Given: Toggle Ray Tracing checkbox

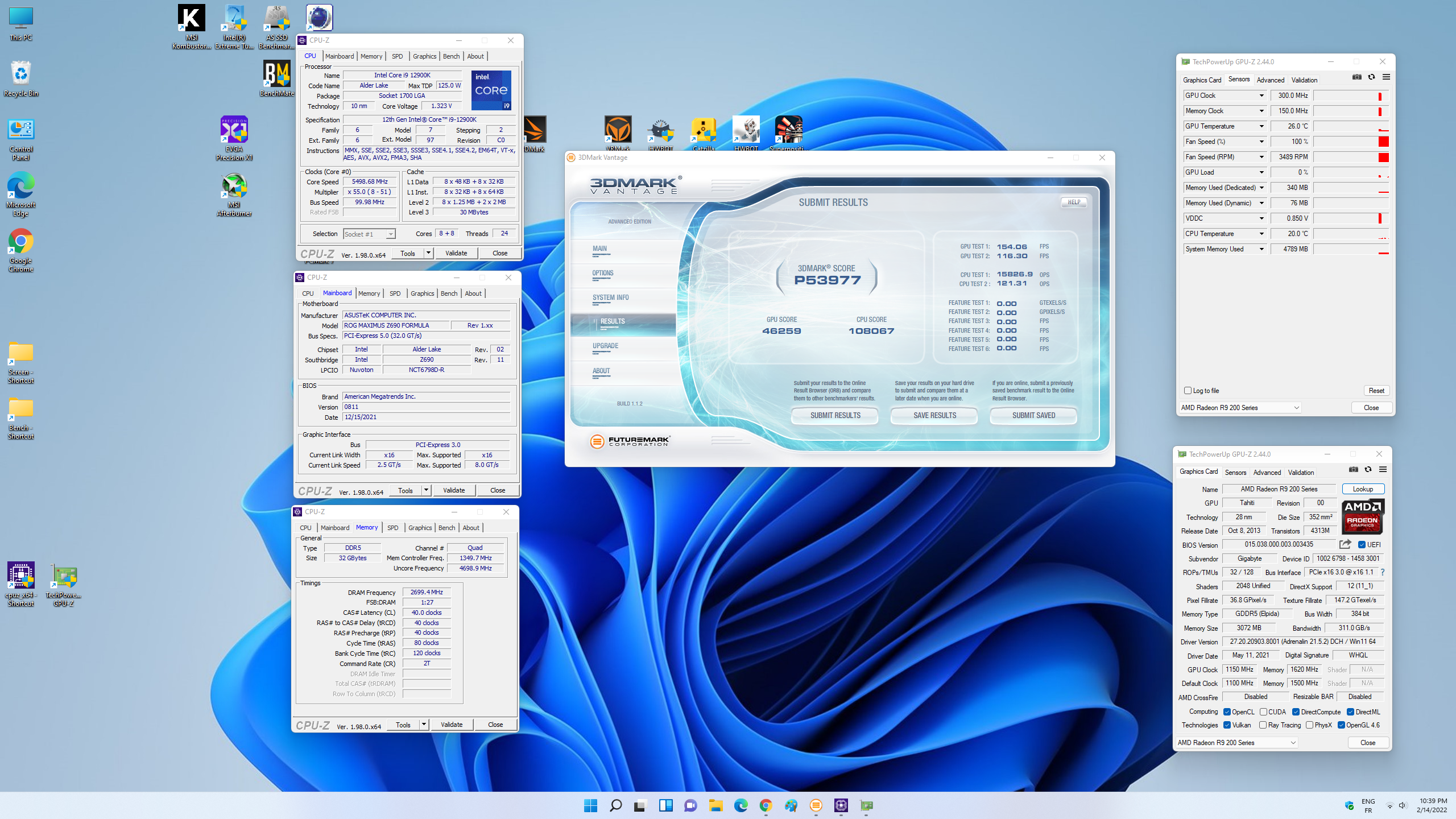Looking at the screenshot, I should tap(1263, 725).
